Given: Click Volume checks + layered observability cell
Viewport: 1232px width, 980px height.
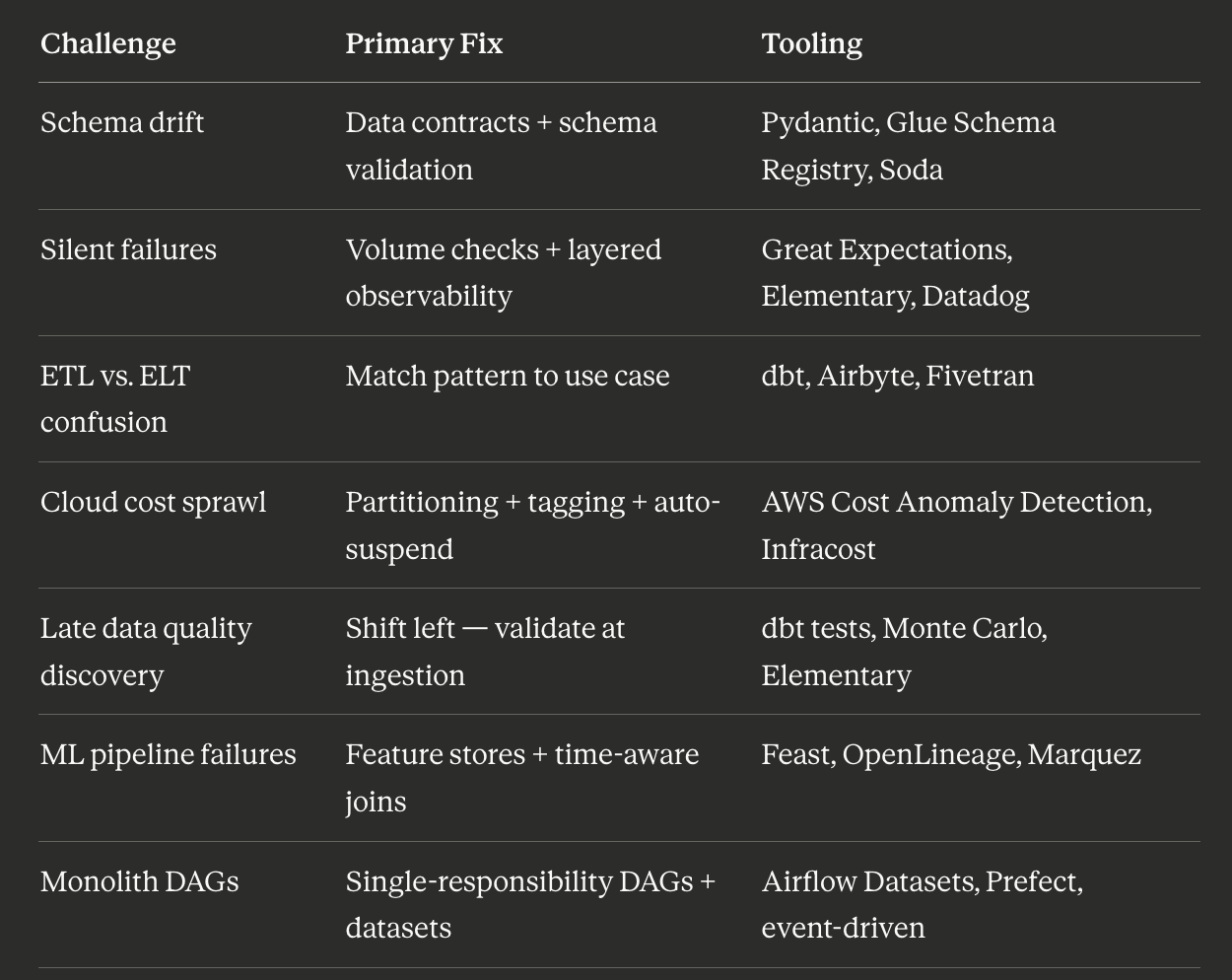Looking at the screenshot, I should (503, 272).
